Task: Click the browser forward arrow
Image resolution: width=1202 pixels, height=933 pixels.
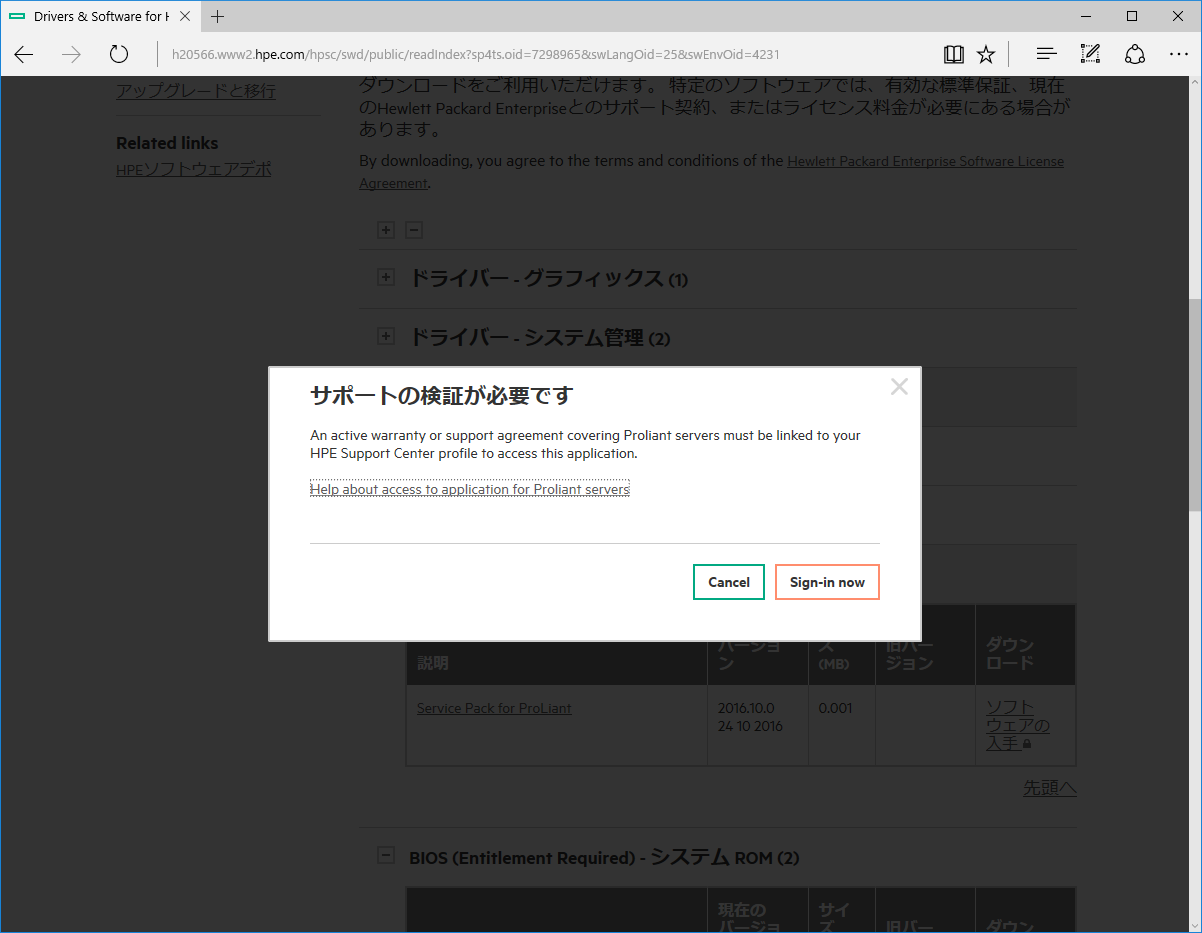Action: pos(71,54)
